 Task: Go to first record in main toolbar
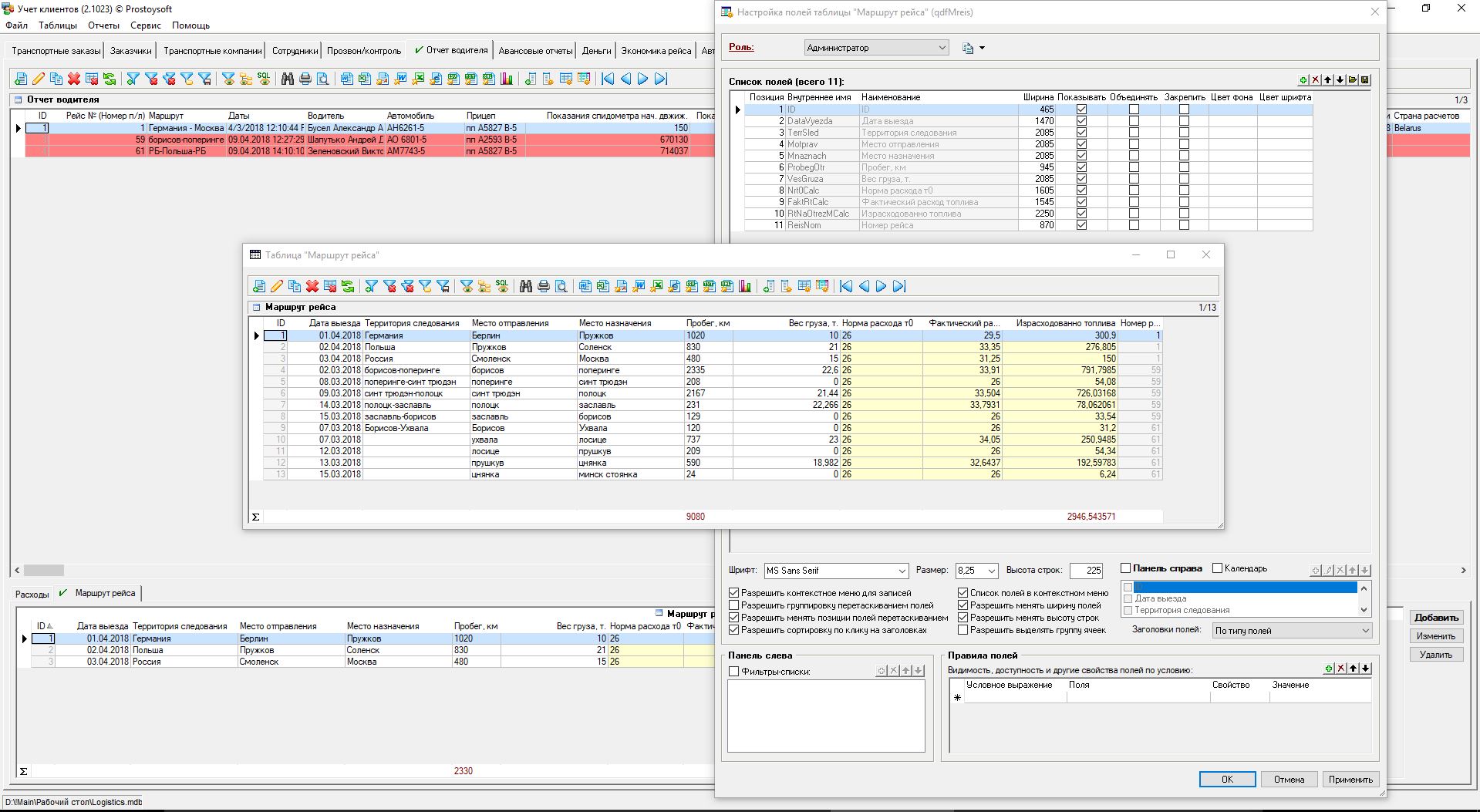608,79
